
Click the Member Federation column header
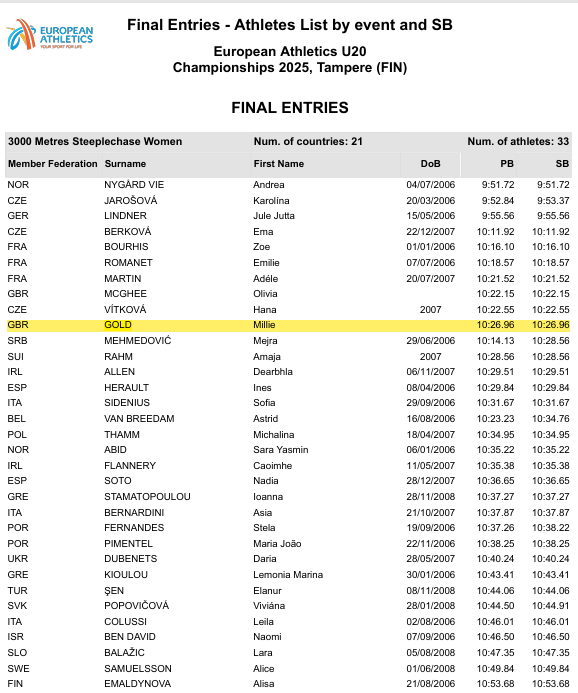click(x=53, y=164)
